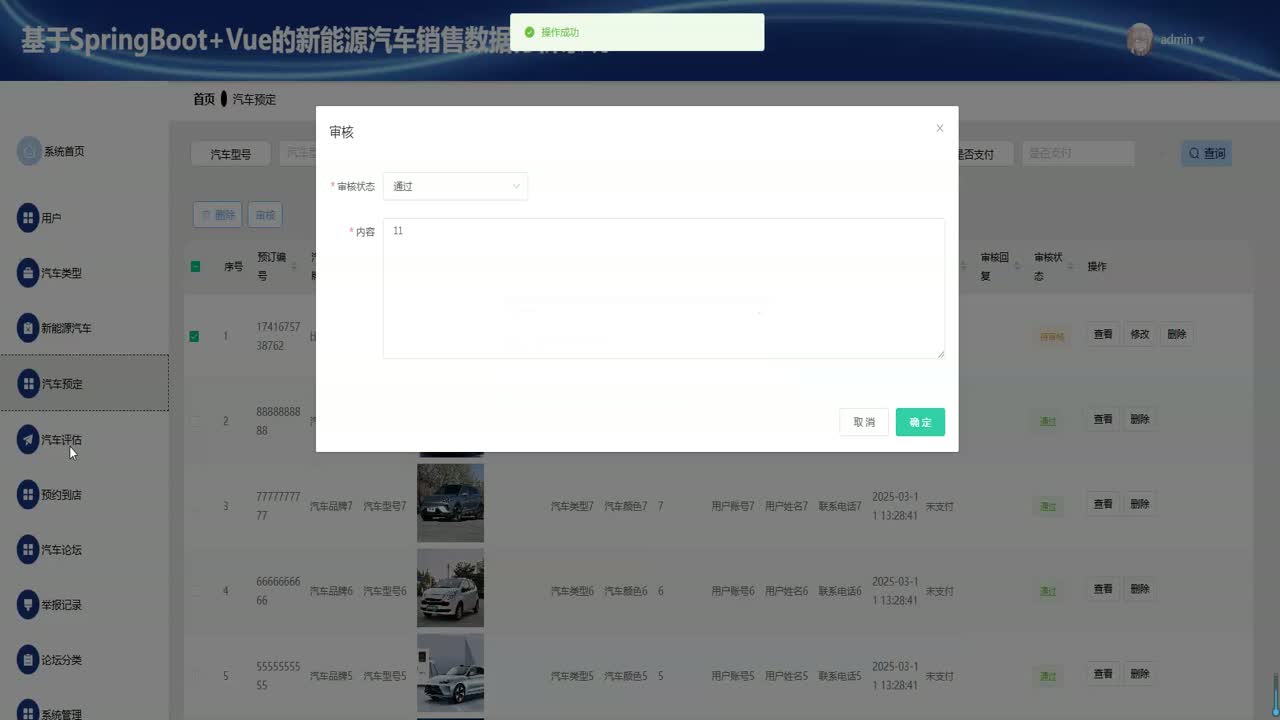Click the 查询 search button

(x=1206, y=153)
